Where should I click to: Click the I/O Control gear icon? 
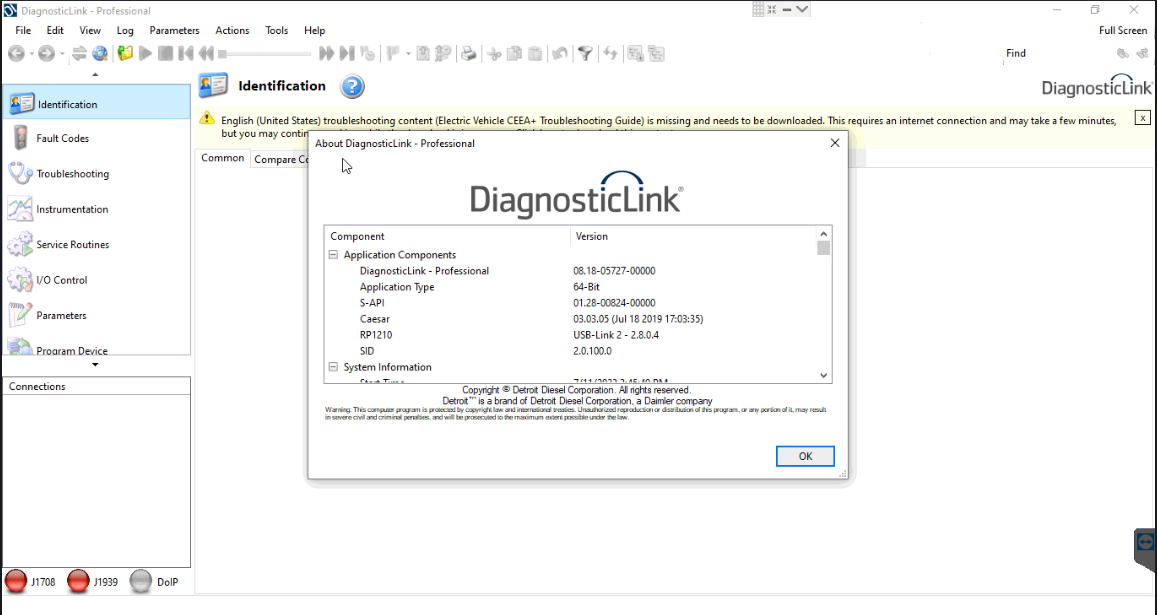[20, 280]
